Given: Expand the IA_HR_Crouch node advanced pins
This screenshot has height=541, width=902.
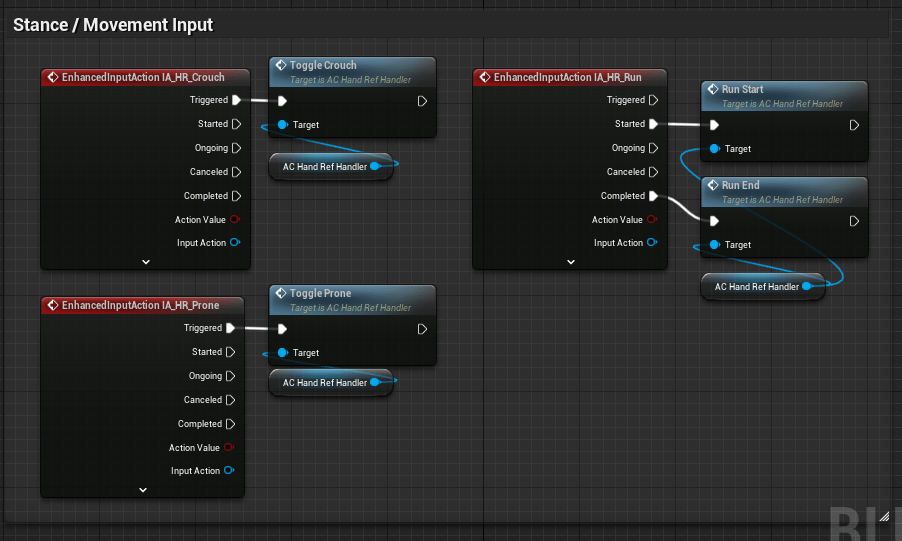Looking at the screenshot, I should 145,261.
